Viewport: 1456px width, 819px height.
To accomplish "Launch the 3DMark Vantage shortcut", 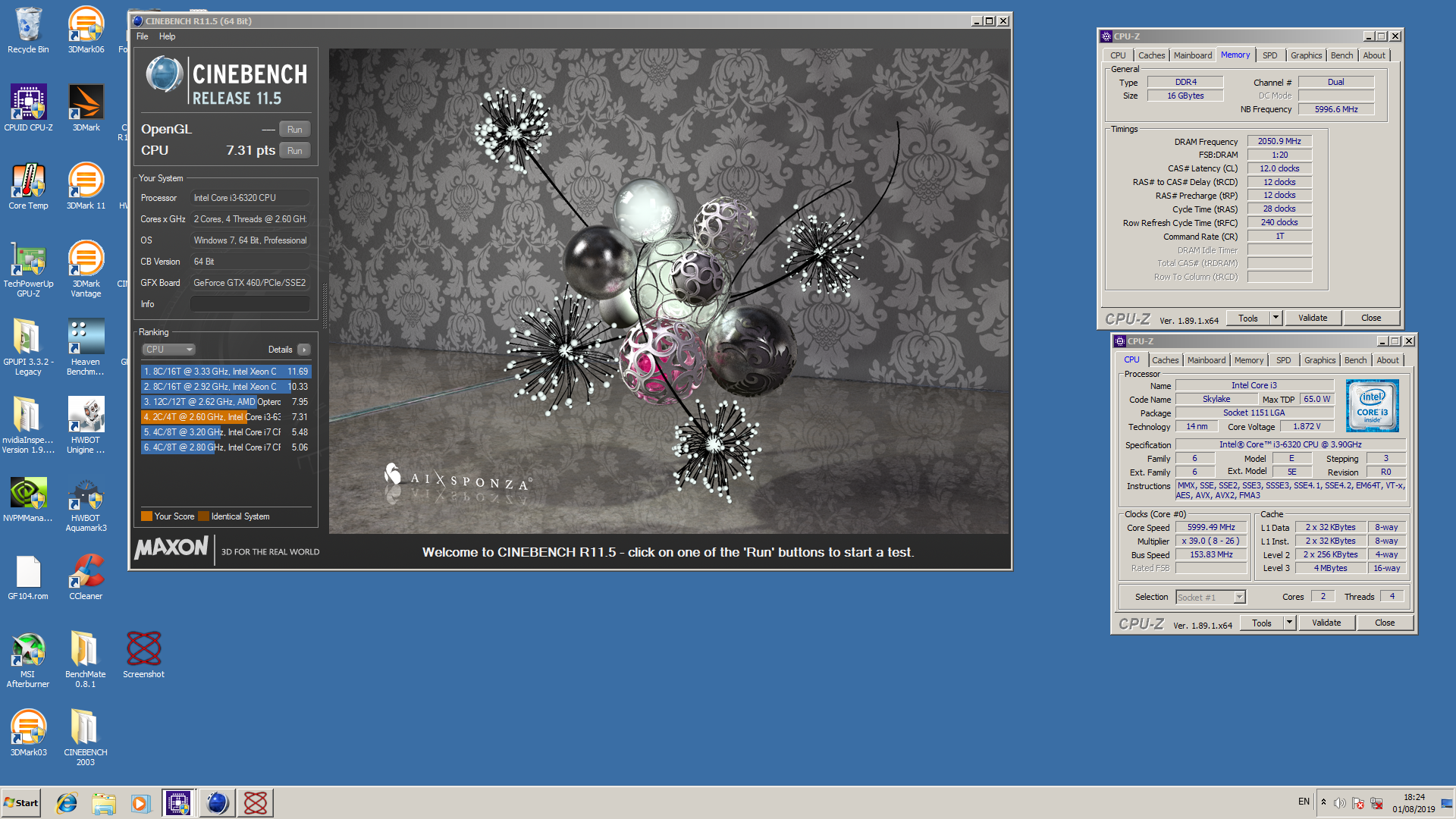I will point(86,269).
